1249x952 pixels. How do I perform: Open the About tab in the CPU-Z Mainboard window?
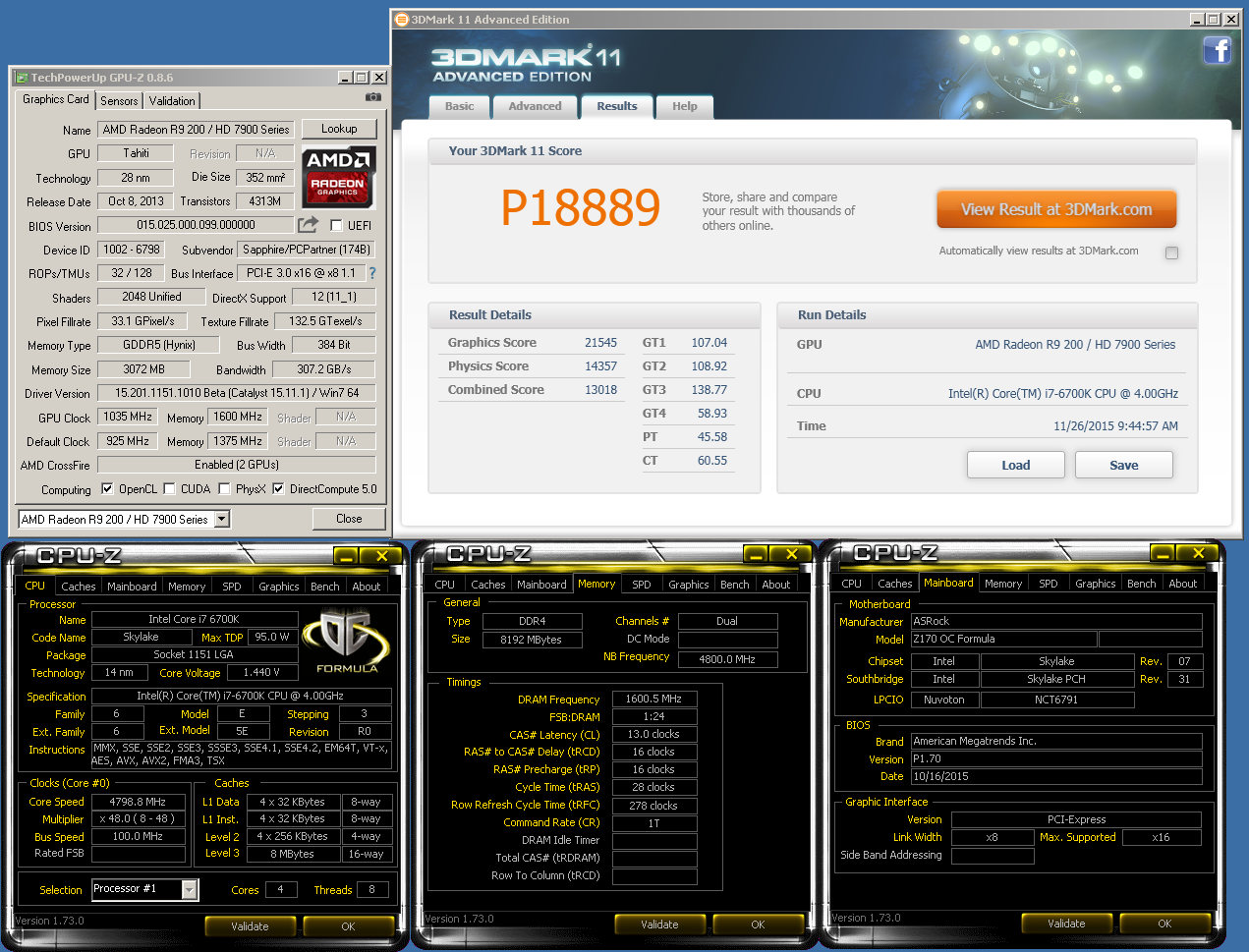tap(1182, 583)
